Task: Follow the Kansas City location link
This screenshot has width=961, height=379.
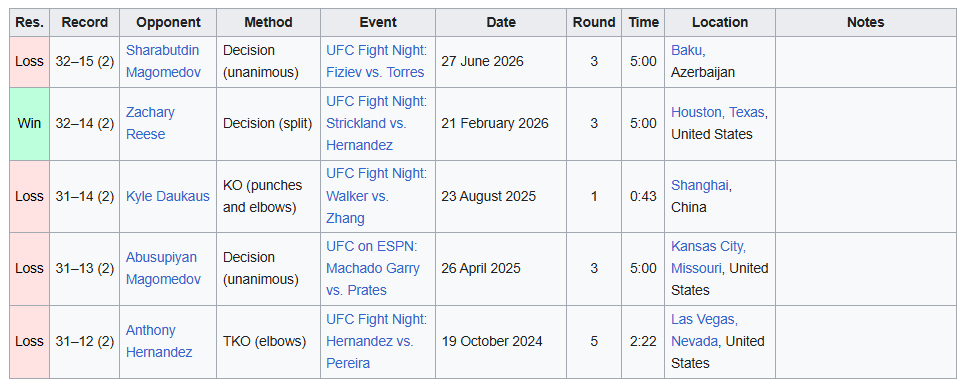Action: tap(708, 246)
